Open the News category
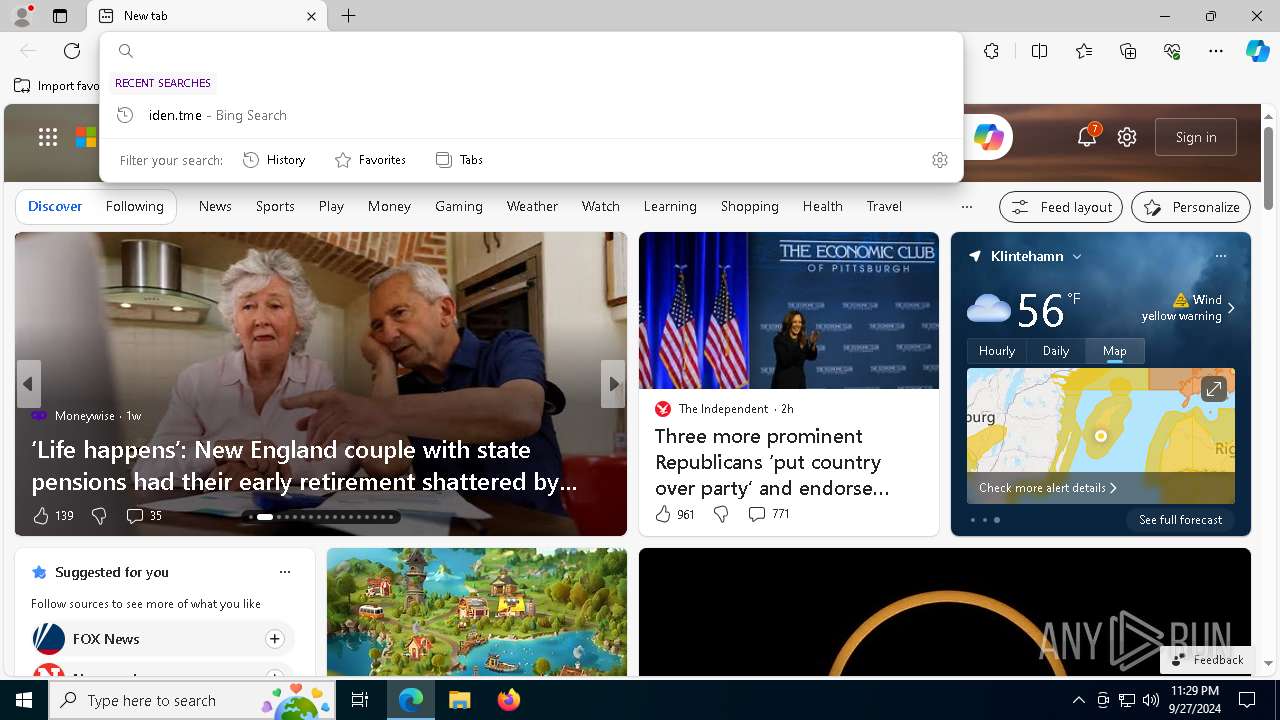 coord(215,206)
